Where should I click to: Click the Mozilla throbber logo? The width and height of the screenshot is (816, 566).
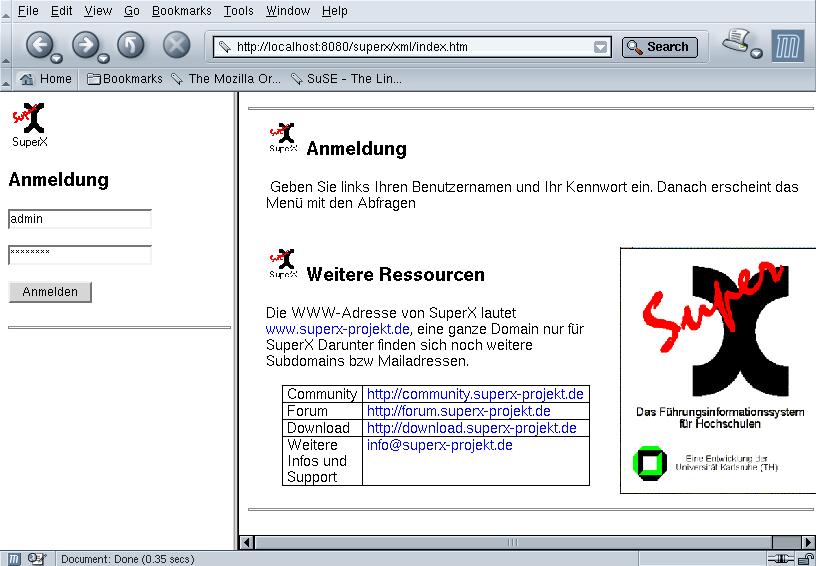[x=788, y=46]
